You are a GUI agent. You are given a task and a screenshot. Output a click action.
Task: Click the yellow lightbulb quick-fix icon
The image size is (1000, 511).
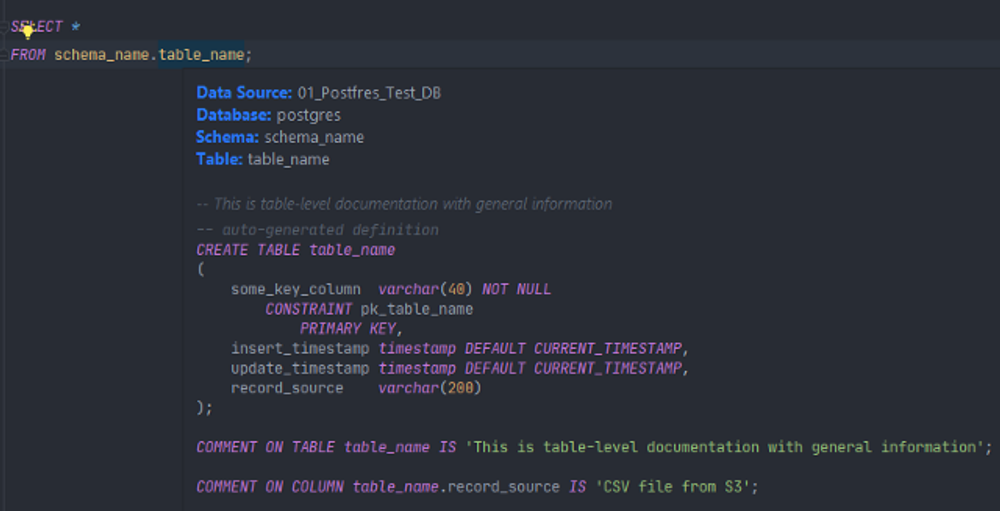(x=28, y=31)
